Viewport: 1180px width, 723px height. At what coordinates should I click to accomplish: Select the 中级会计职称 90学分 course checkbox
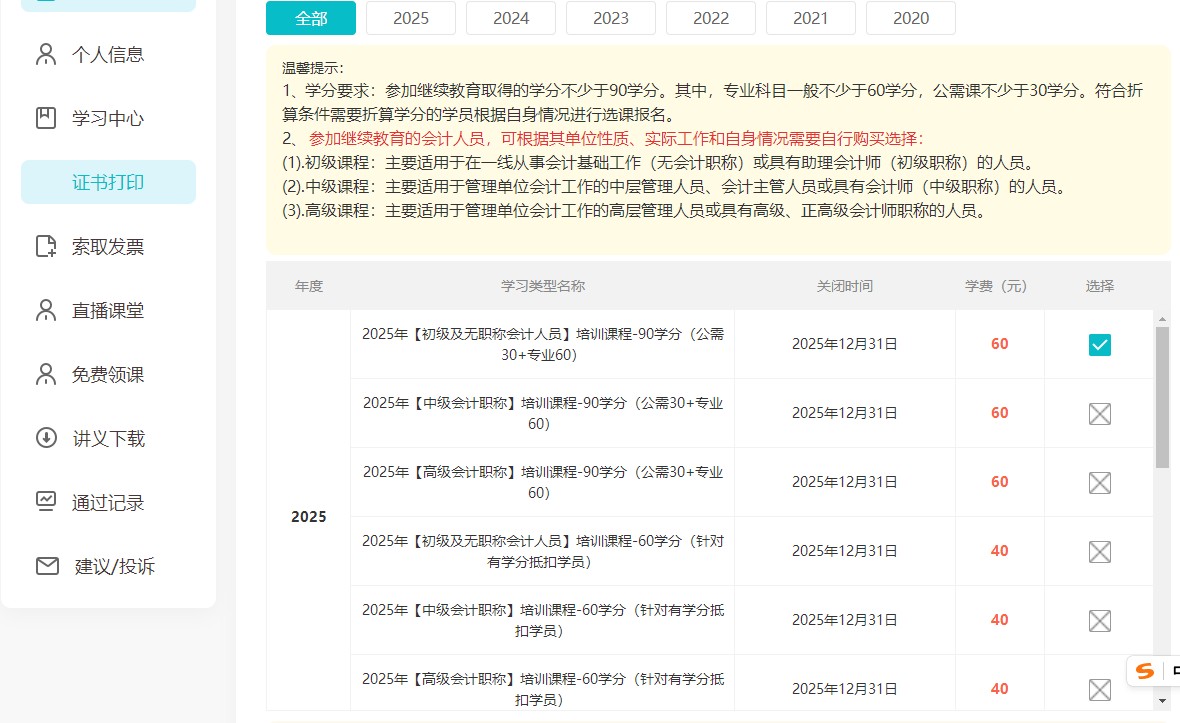coord(1099,413)
